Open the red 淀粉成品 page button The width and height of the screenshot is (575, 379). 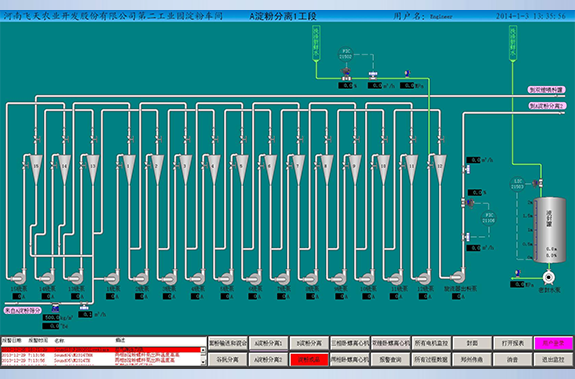point(309,360)
